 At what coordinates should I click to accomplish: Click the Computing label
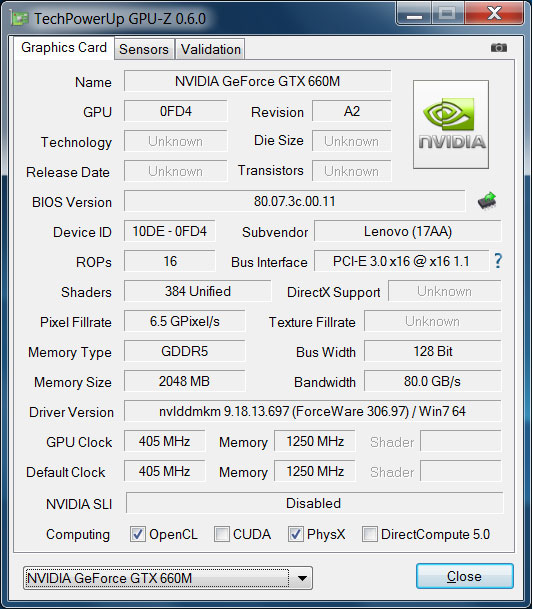(78, 535)
